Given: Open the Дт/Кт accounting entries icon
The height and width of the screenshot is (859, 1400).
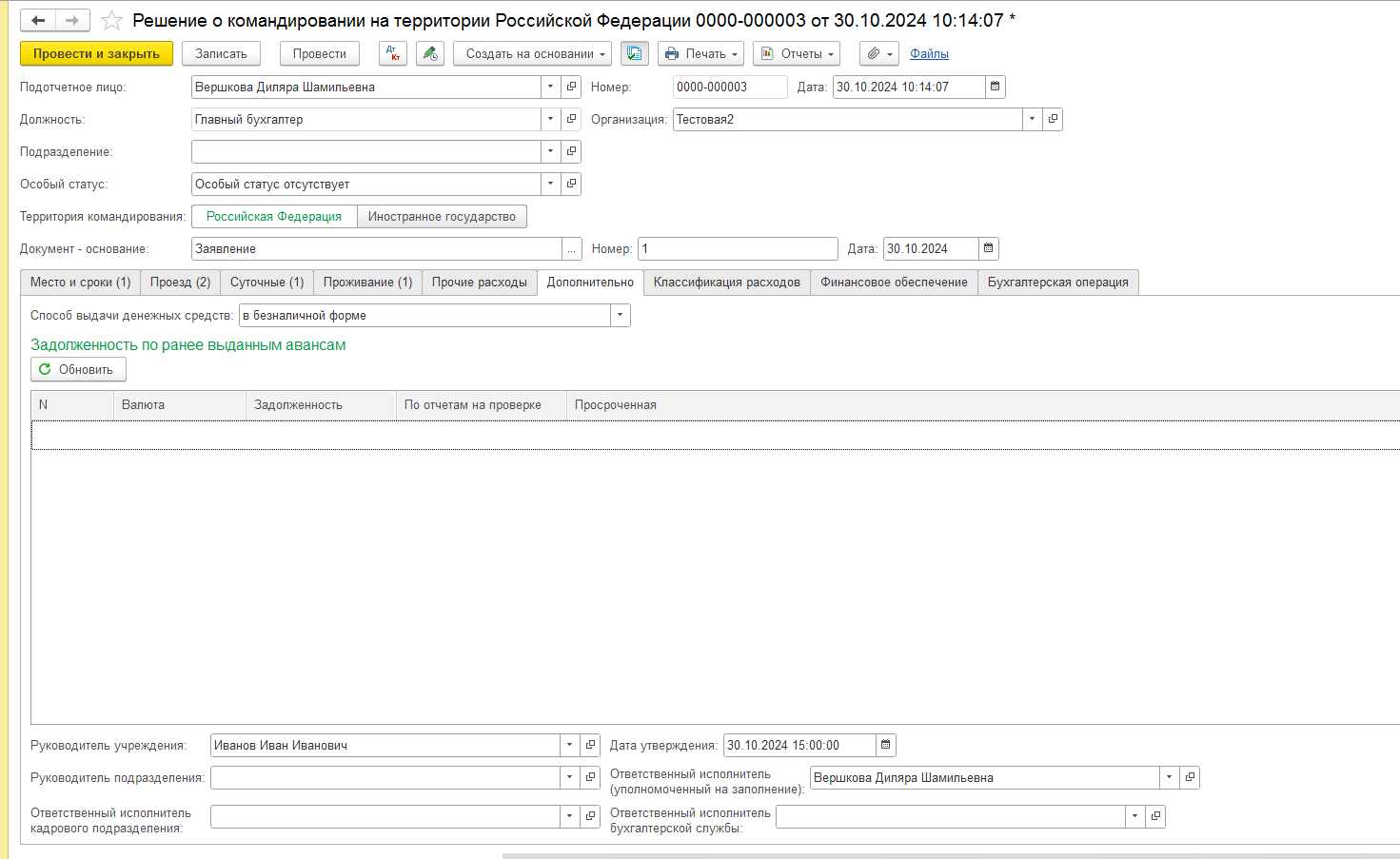Looking at the screenshot, I should [393, 53].
